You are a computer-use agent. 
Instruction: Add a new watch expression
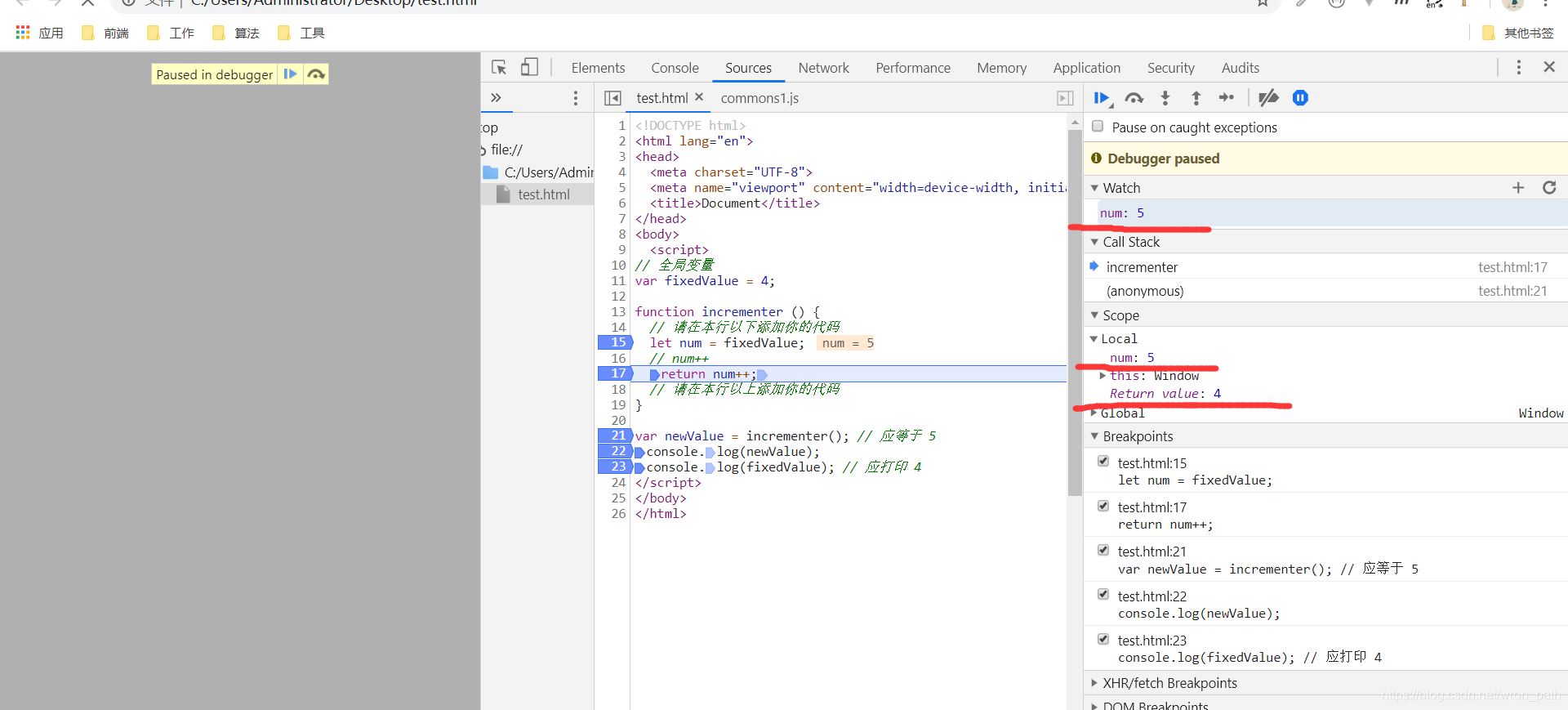tap(1518, 188)
